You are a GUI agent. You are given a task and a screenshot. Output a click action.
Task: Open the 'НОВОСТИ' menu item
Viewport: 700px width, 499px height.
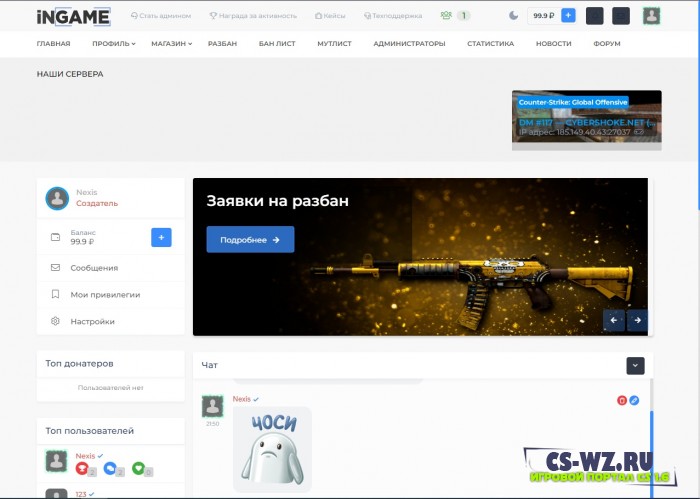pyautogui.click(x=554, y=44)
